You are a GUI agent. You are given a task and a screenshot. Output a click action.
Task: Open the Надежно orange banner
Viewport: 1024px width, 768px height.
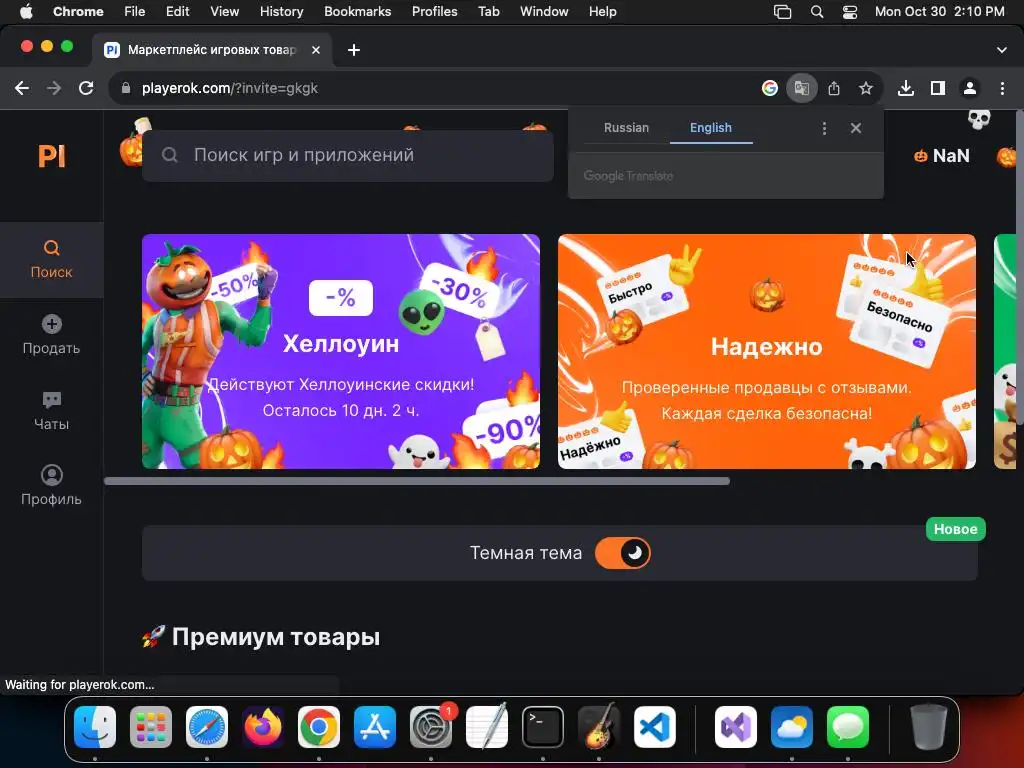pyautogui.click(x=767, y=351)
